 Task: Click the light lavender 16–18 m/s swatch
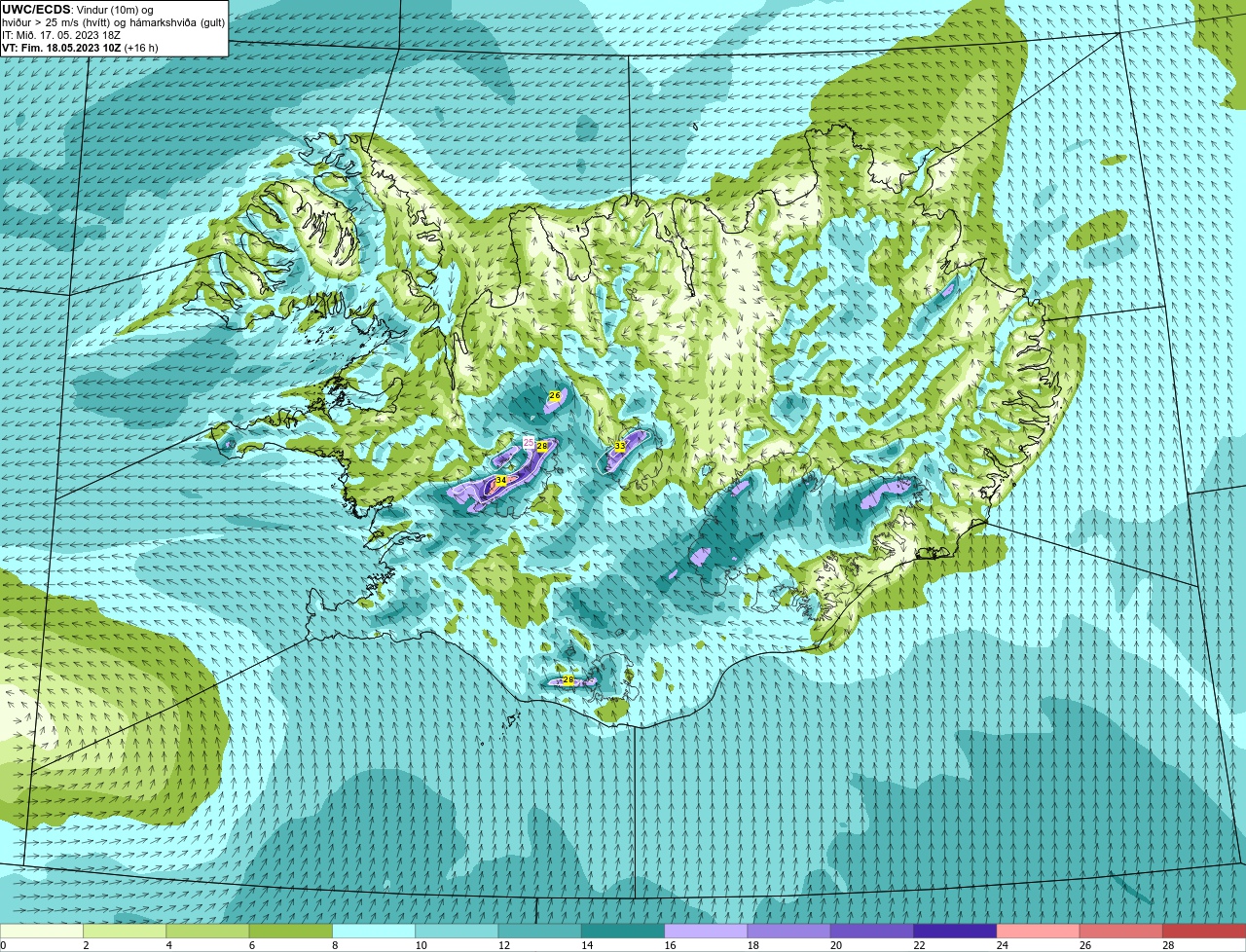pos(706,931)
